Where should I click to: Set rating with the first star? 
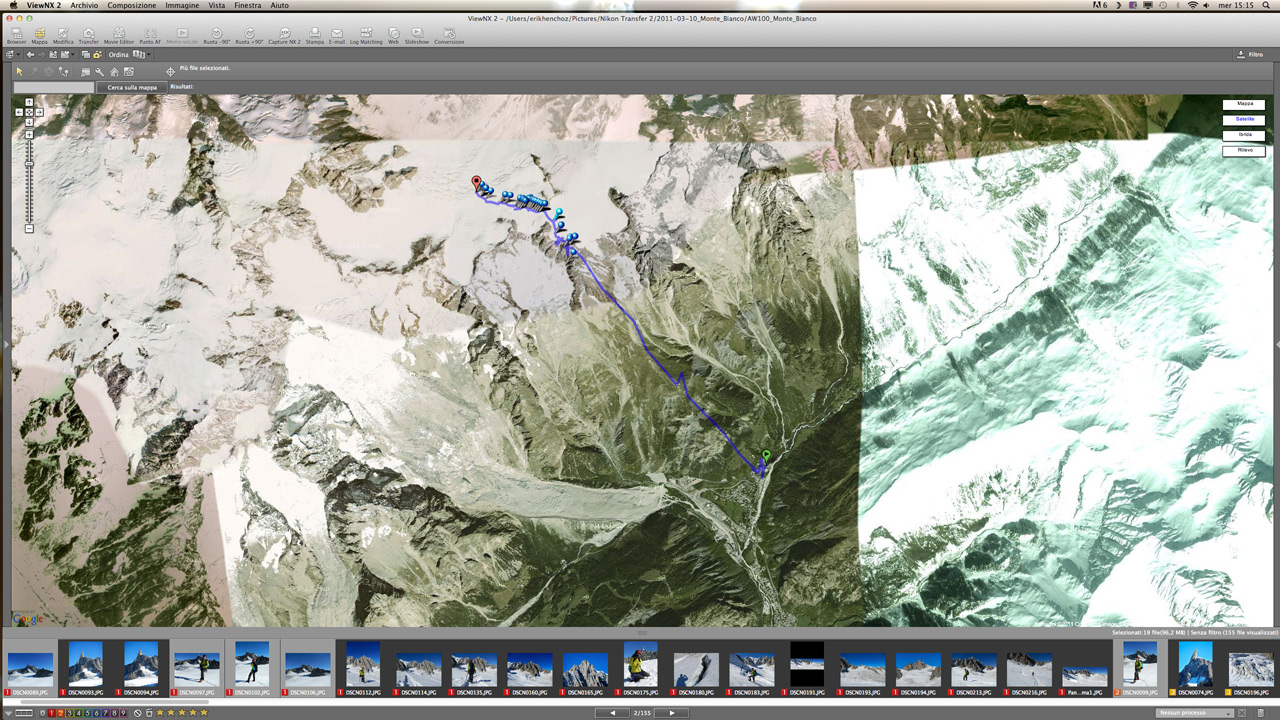coord(159,712)
